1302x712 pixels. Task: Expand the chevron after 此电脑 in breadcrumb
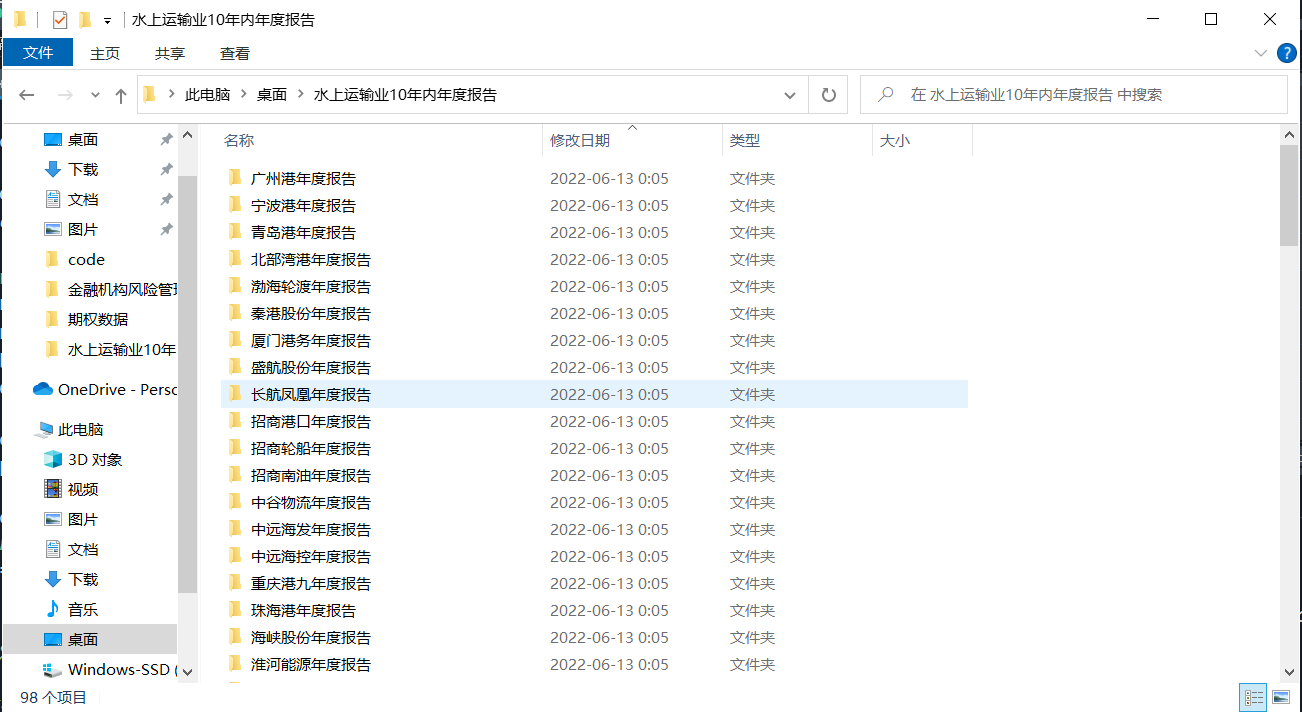click(x=244, y=95)
